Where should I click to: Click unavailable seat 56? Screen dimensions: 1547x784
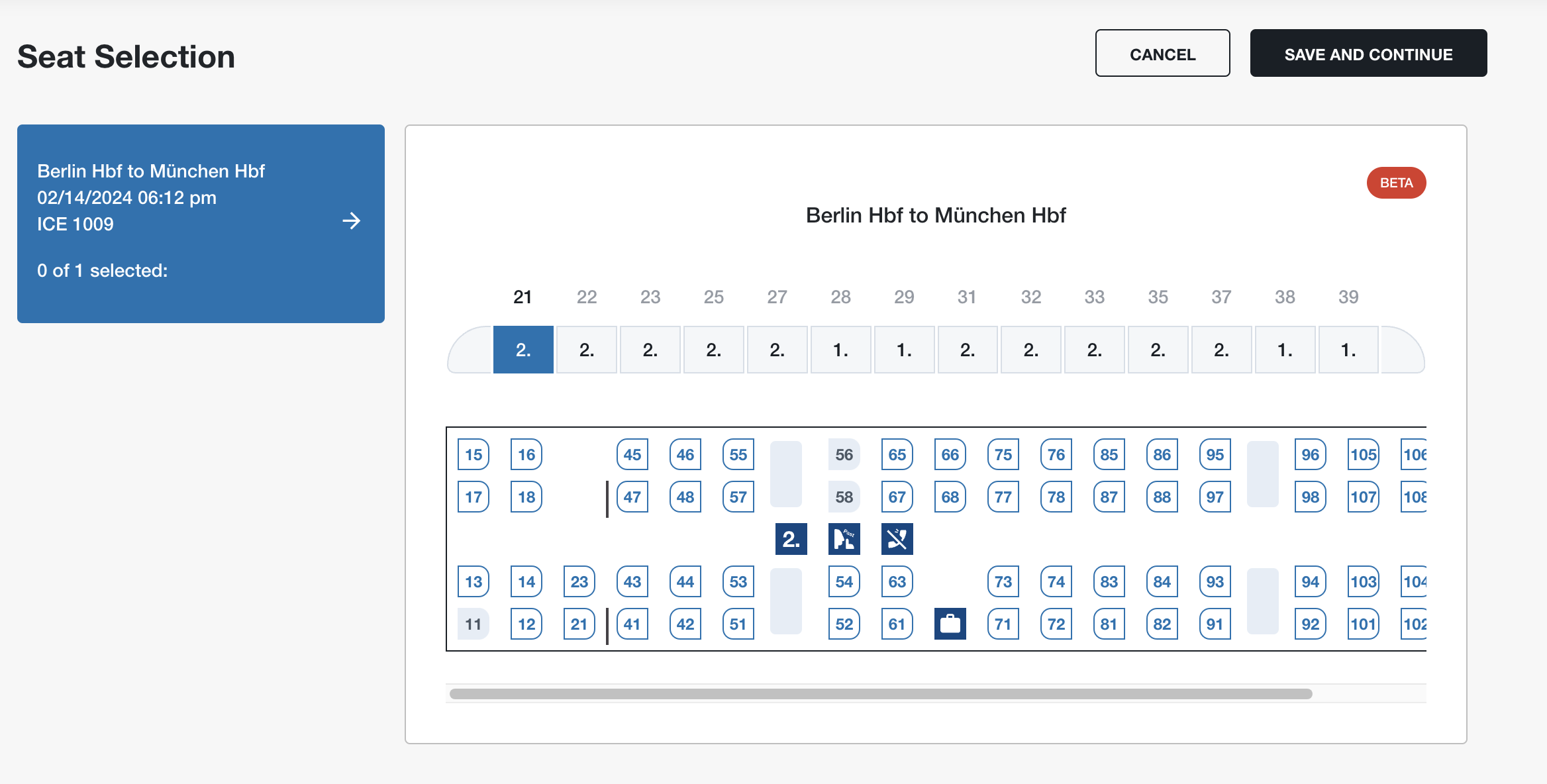pos(844,454)
